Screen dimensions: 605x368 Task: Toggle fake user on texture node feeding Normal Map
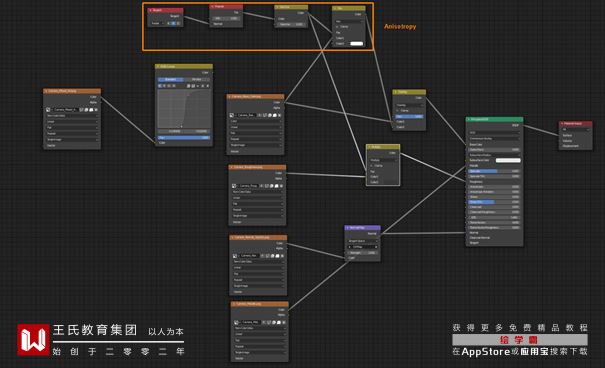(268, 256)
